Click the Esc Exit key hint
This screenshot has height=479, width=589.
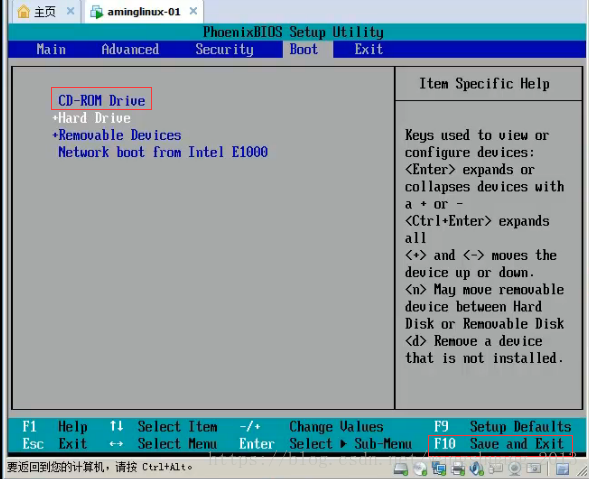coord(55,444)
